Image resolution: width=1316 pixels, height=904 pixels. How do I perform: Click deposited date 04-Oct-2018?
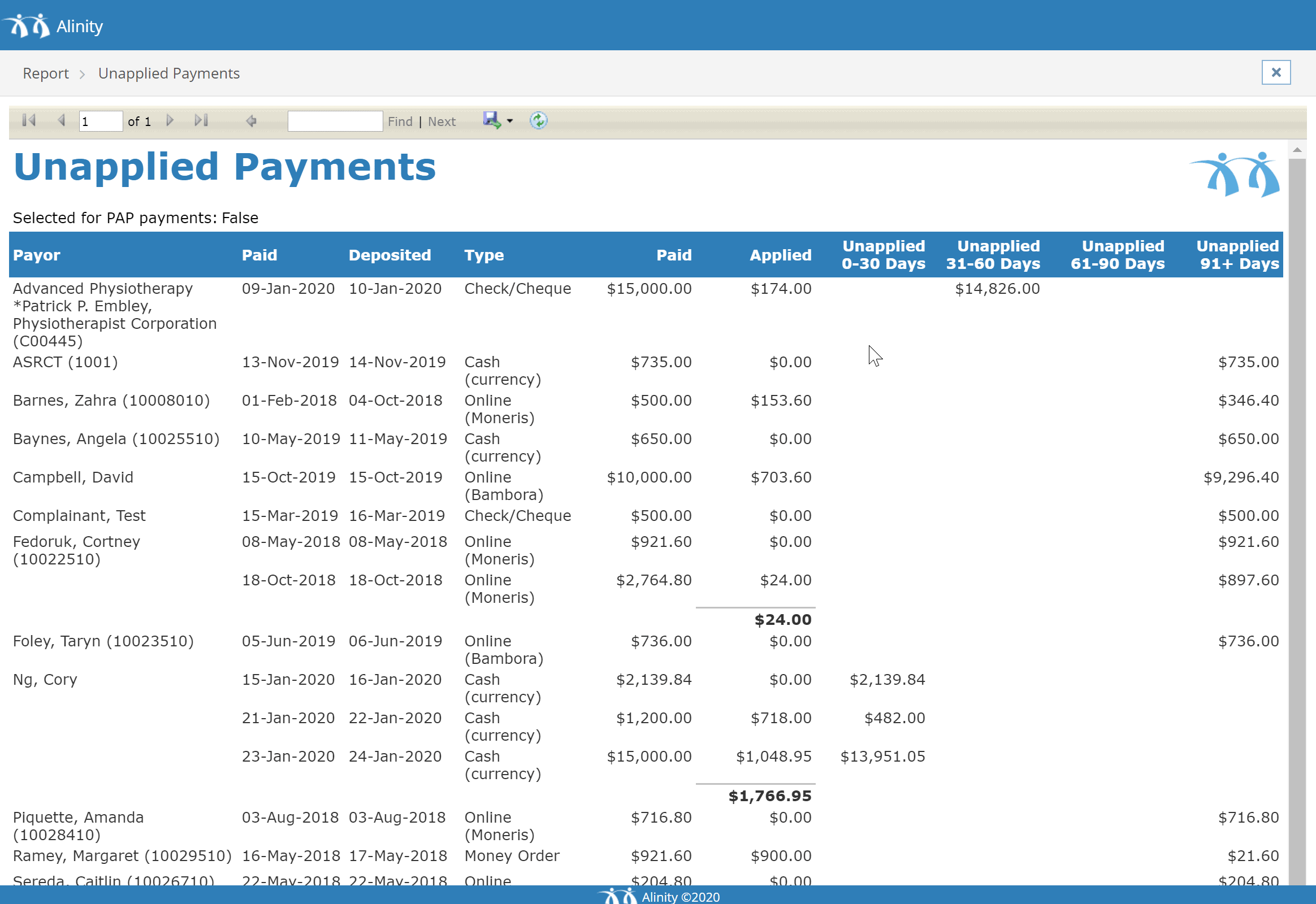396,401
